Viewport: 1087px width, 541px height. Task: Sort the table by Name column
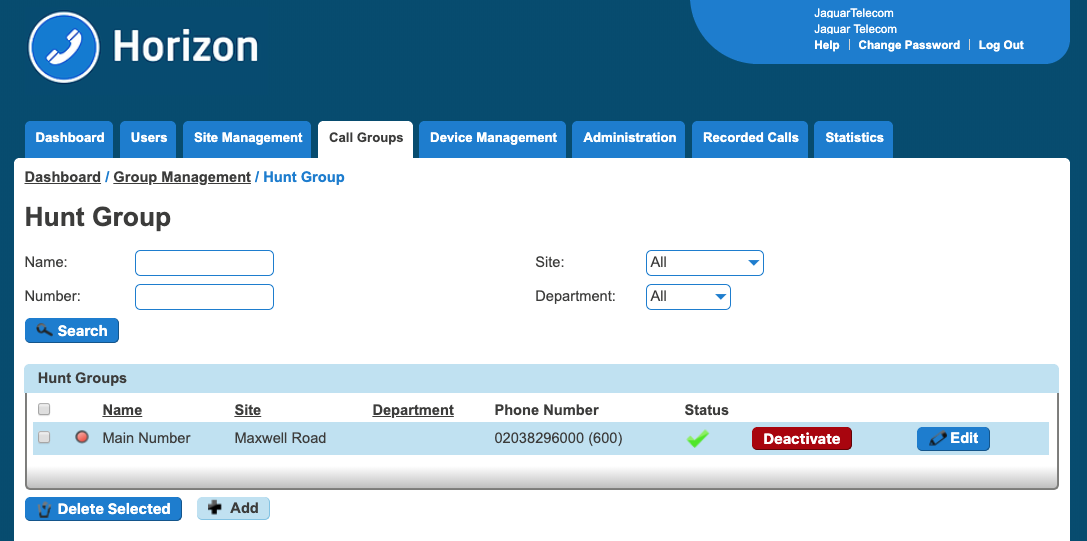click(122, 410)
